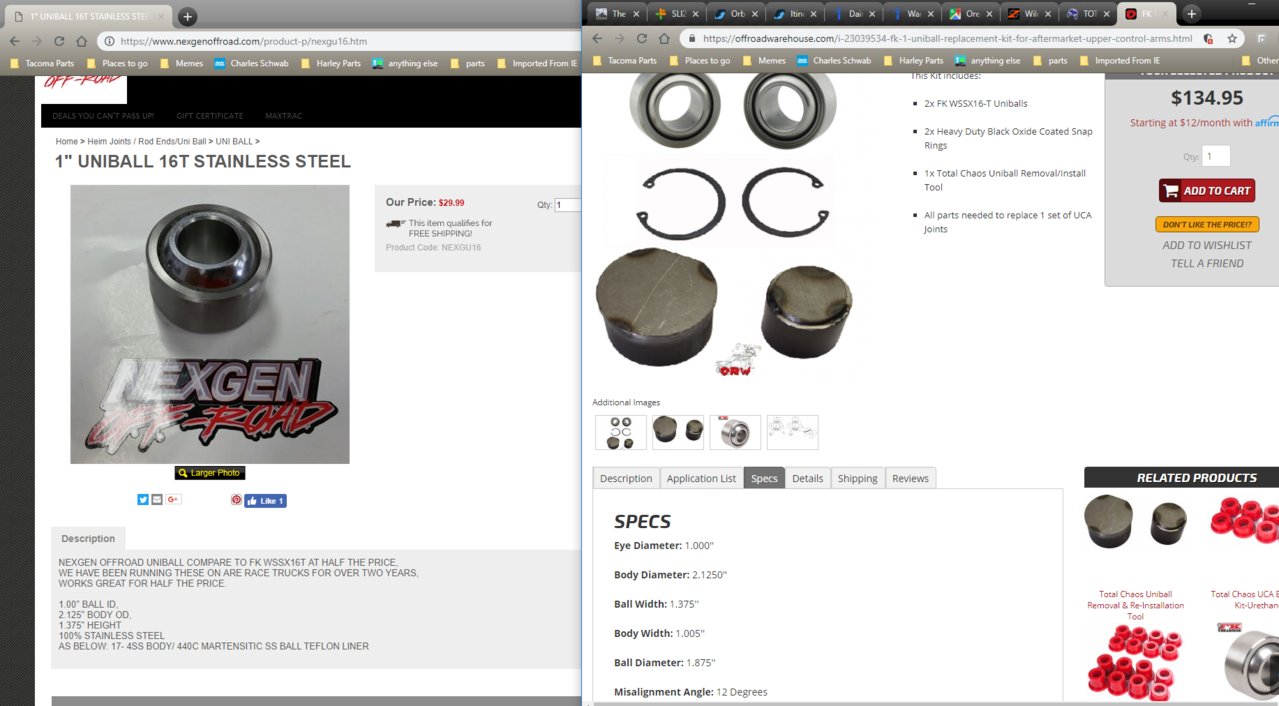Viewport: 1279px width, 706px height.
Task: Select the Specs tab
Action: 764,478
